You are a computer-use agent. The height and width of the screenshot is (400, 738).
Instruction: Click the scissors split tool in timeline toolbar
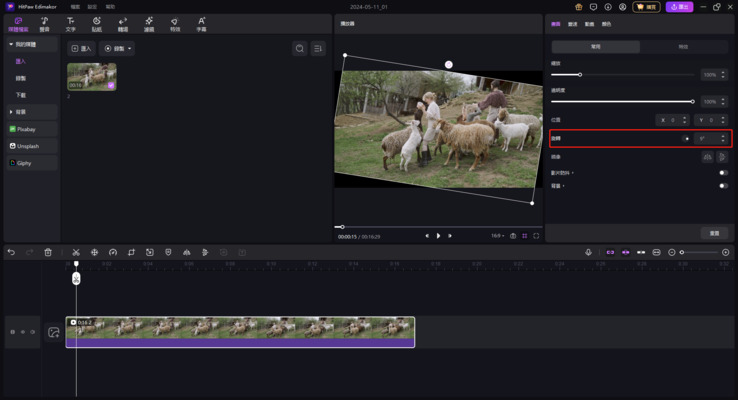75,252
